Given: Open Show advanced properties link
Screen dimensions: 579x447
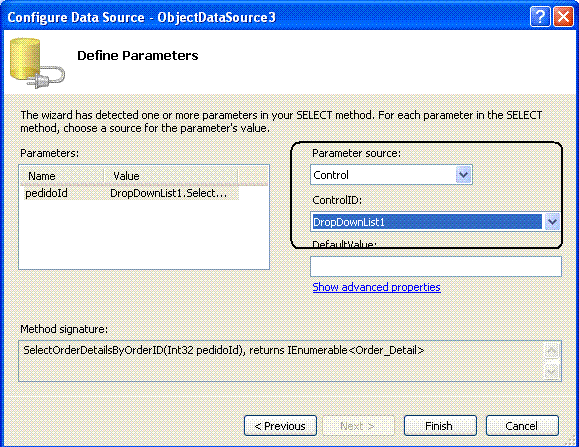Looking at the screenshot, I should 376,287.
